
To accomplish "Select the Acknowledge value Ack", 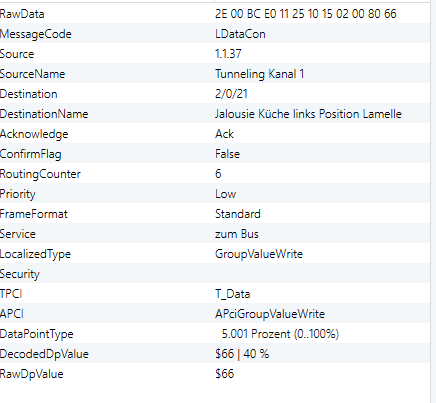I will tap(224, 134).
